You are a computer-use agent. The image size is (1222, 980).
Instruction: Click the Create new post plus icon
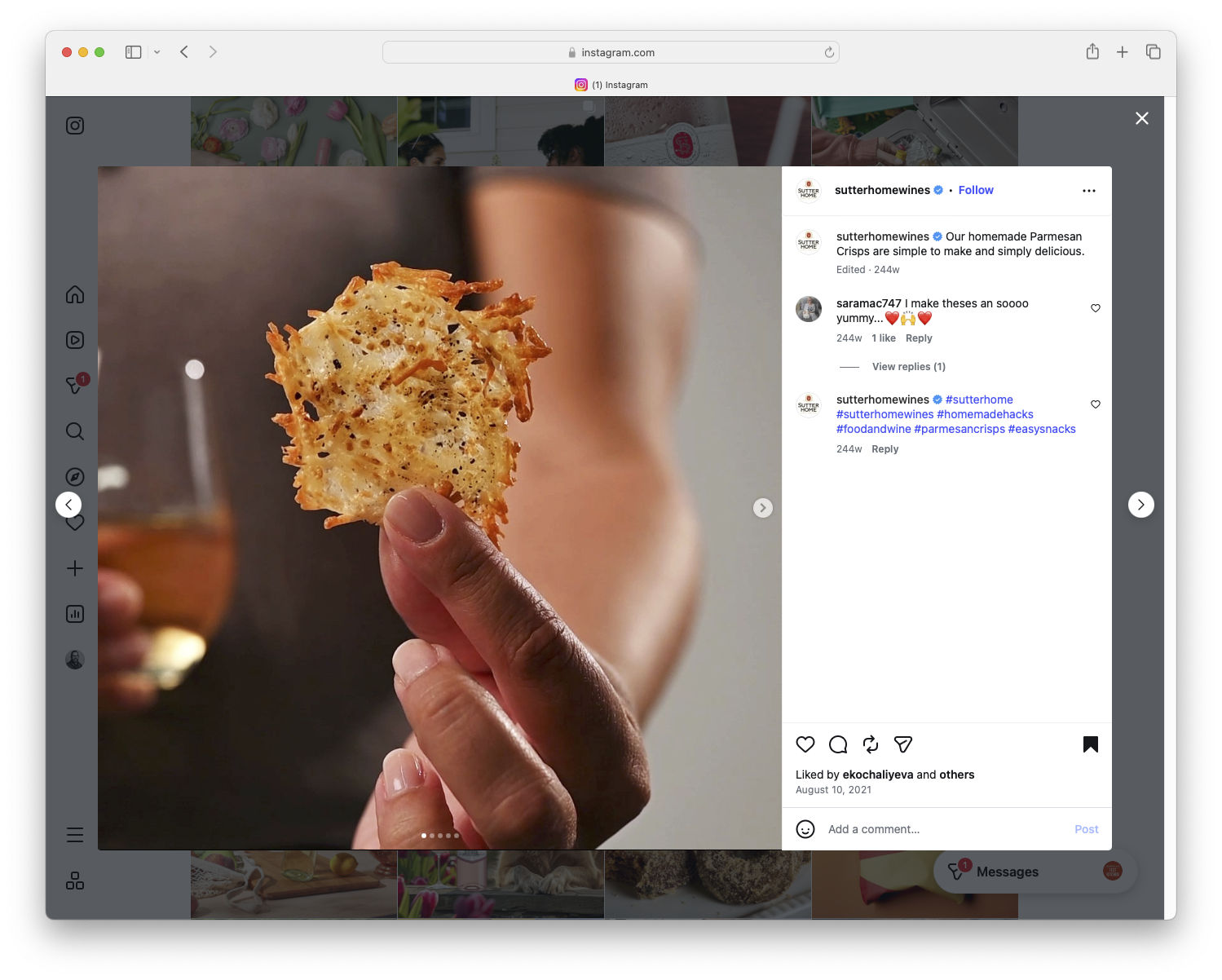coord(74,568)
